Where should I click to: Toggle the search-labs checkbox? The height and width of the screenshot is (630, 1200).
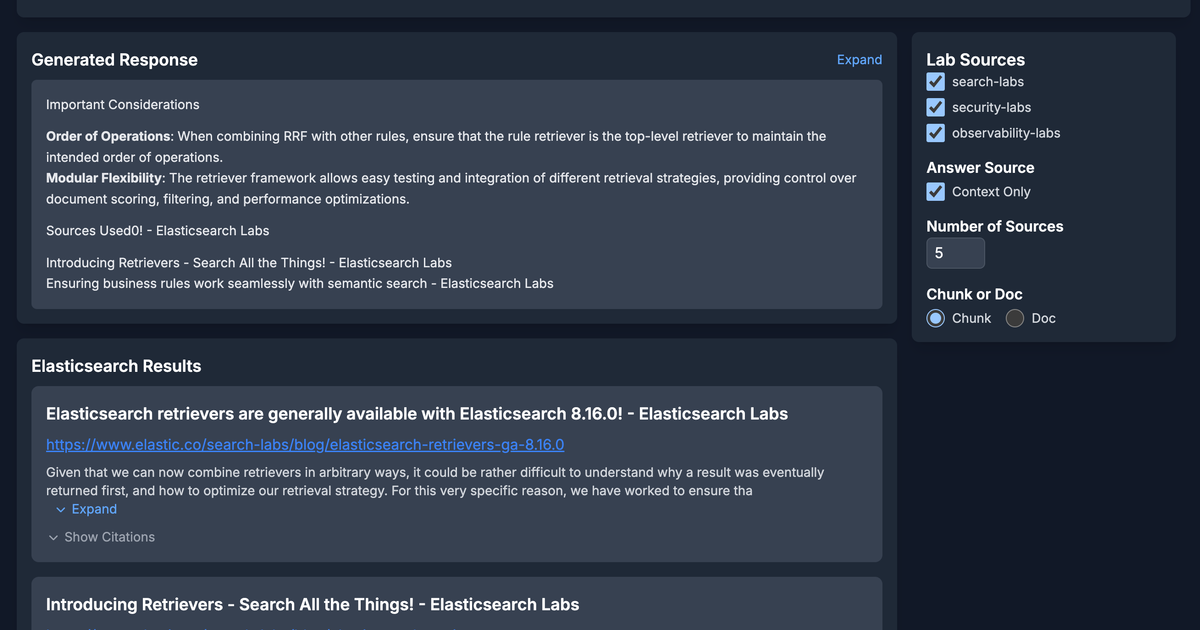coord(936,82)
